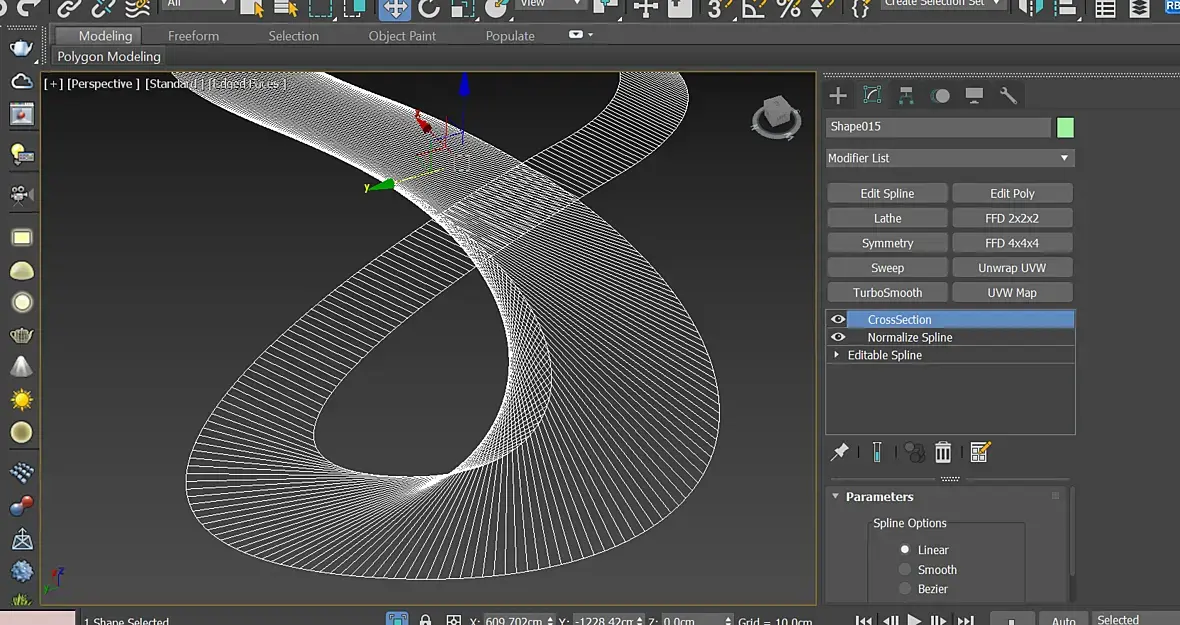This screenshot has width=1180, height=625.
Task: Open the Object Paint ribbon tab
Action: tap(402, 36)
